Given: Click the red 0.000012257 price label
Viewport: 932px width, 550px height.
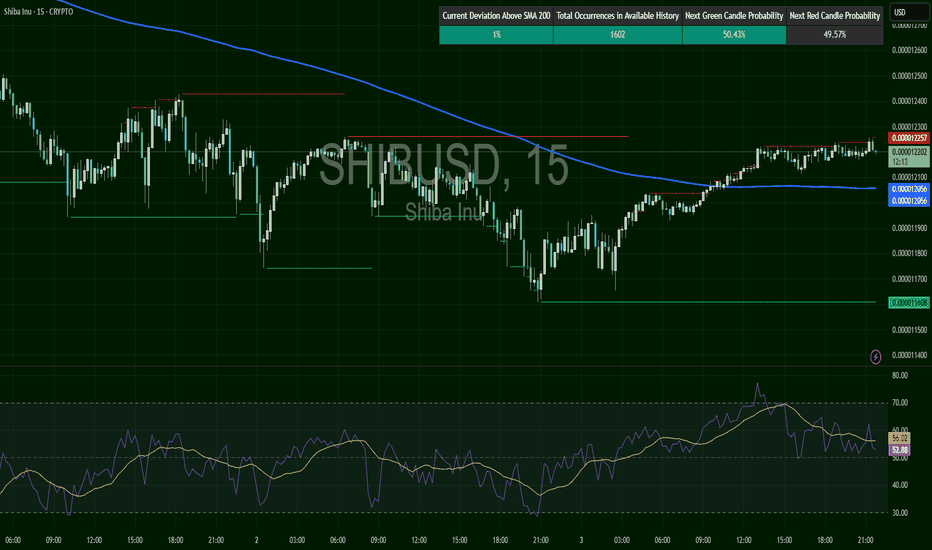Looking at the screenshot, I should [909, 138].
